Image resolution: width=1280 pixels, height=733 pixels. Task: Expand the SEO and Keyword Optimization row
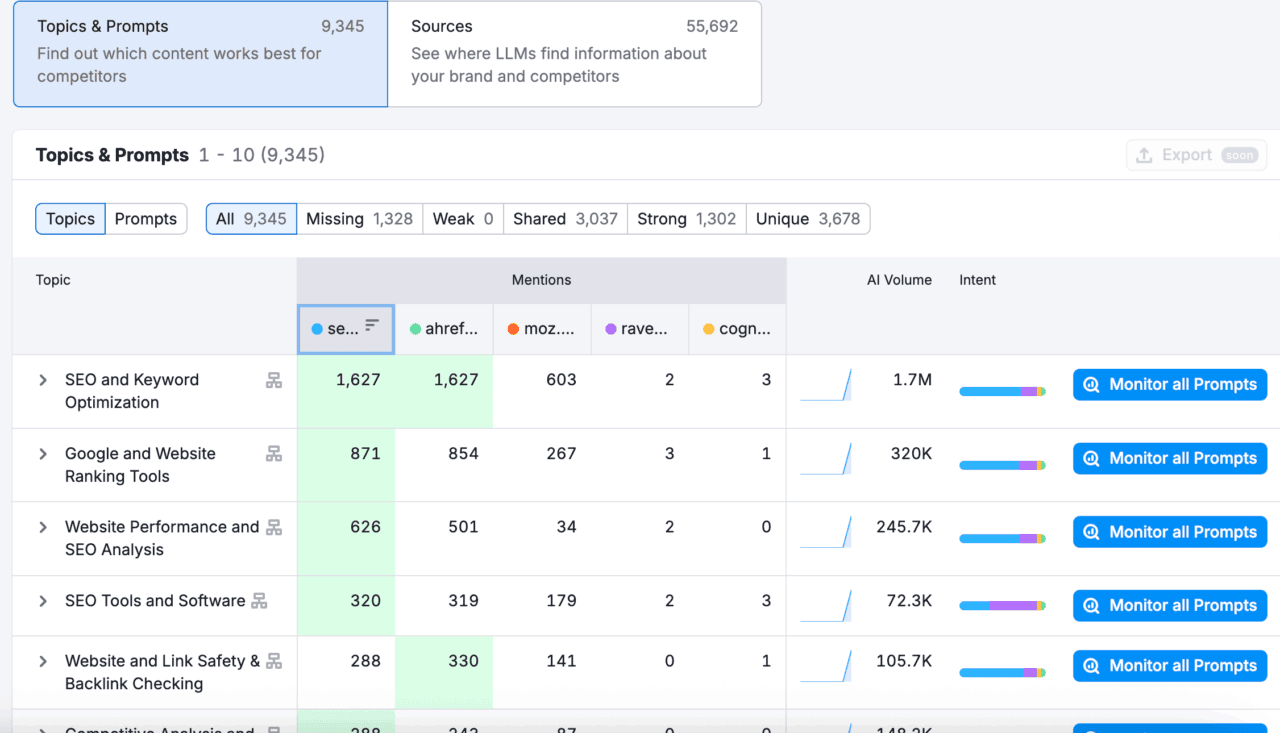point(43,380)
